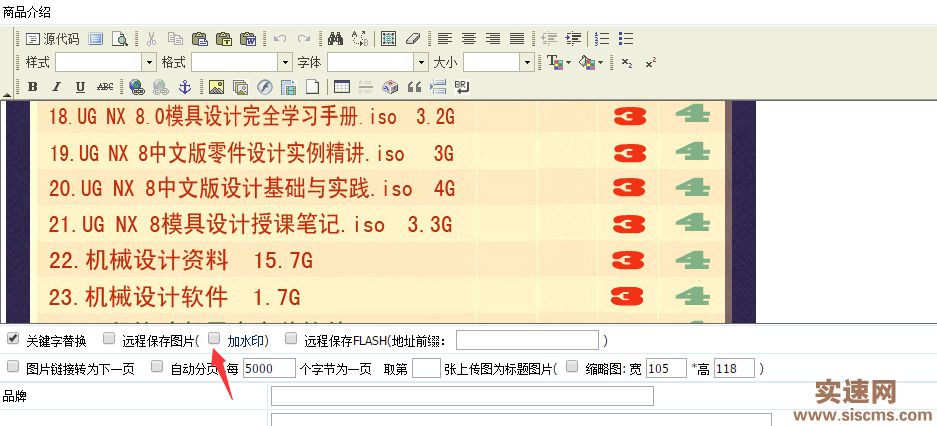Focus the FLASH 地址前缀 input field
The width and height of the screenshot is (937, 426).
point(527,341)
